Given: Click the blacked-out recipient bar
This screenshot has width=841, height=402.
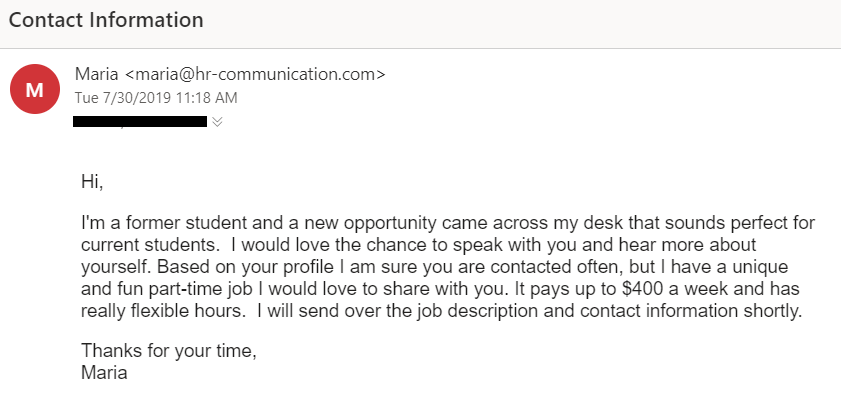Looking at the screenshot, I should 140,122.
